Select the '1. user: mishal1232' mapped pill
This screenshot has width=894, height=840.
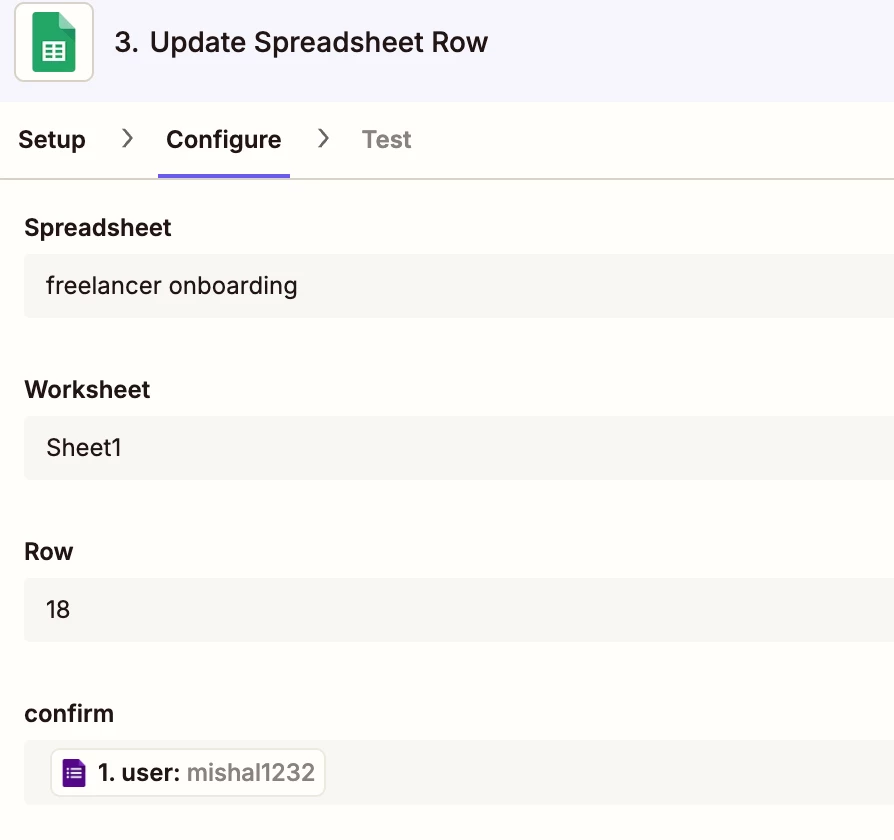point(188,773)
